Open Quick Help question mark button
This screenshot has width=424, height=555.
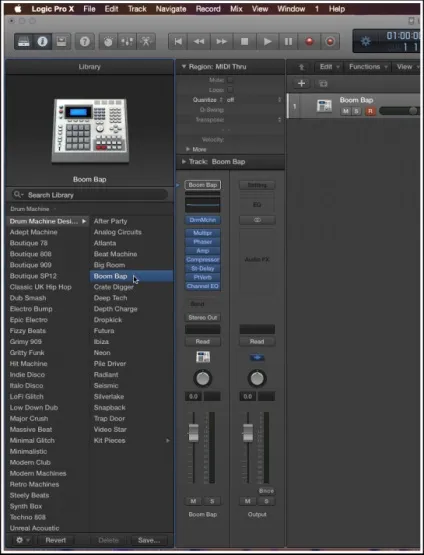[x=85, y=42]
